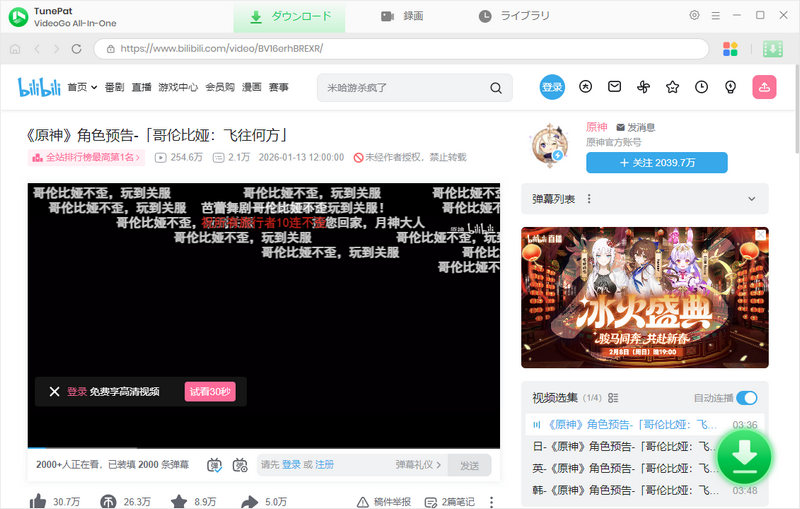
Task: Open danmaku list options dots
Action: [x=589, y=199]
